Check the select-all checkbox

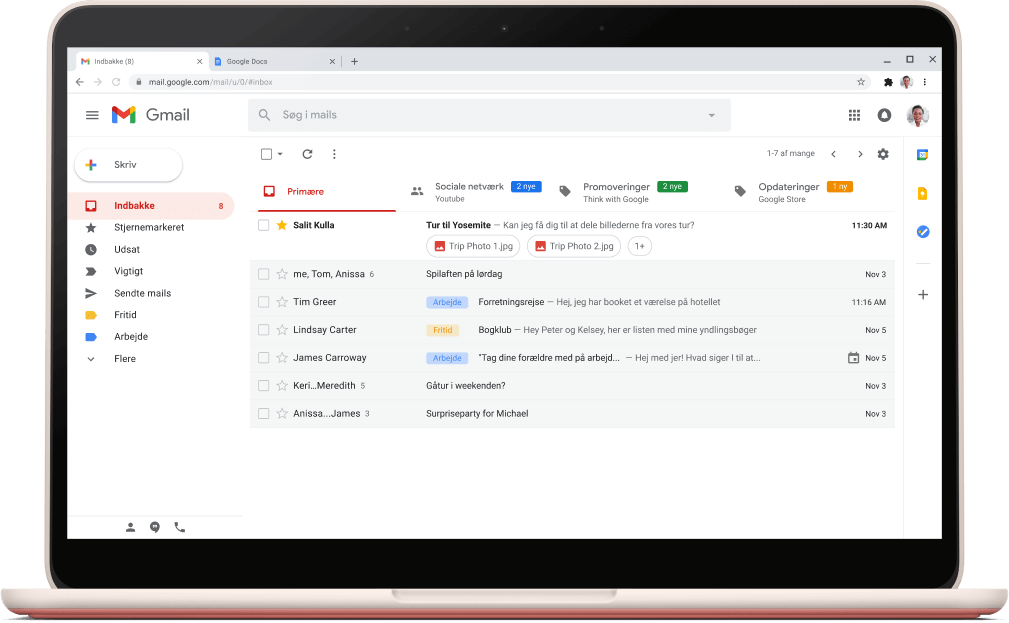click(x=266, y=154)
